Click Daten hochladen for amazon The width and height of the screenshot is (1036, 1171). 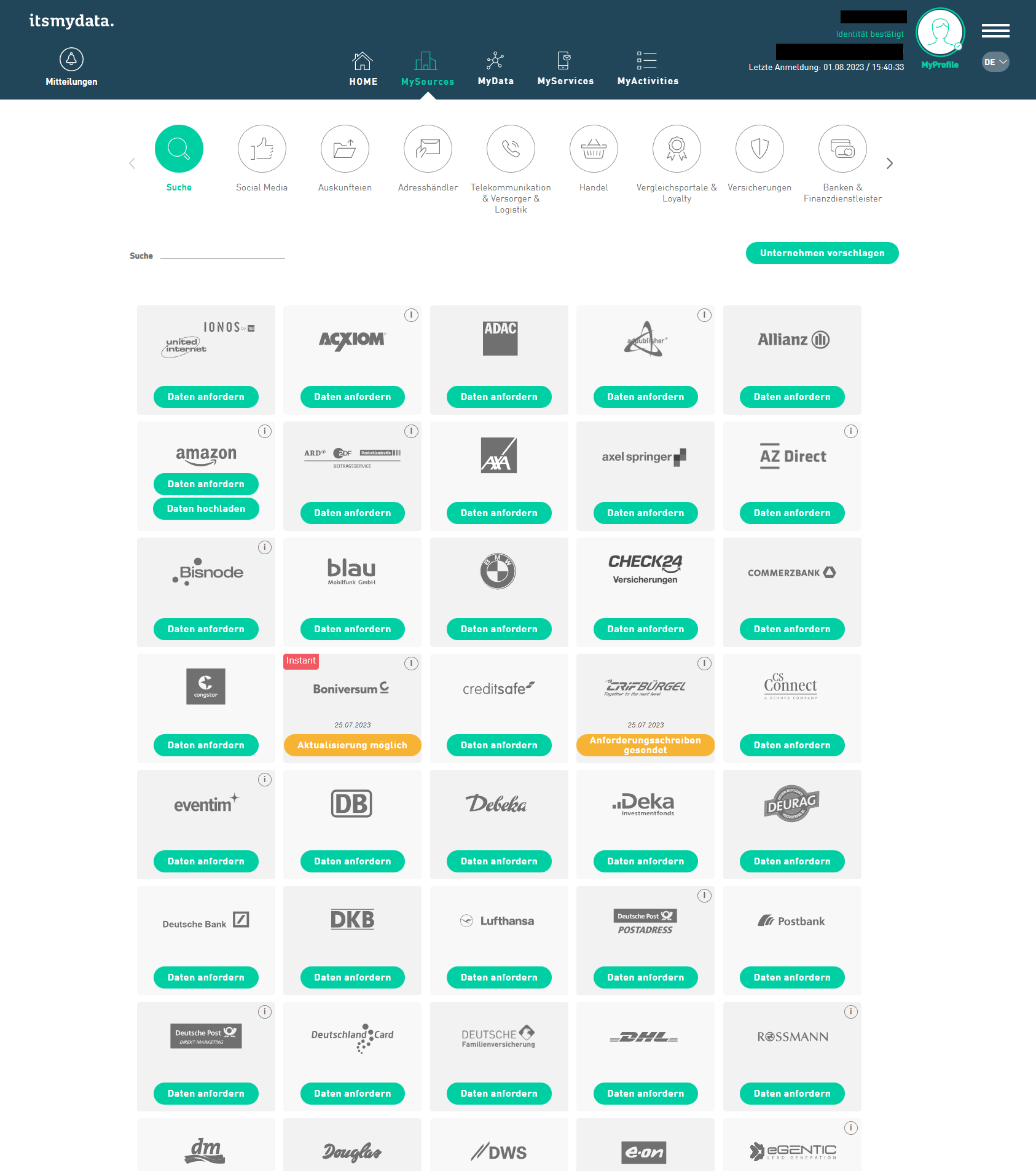click(206, 509)
